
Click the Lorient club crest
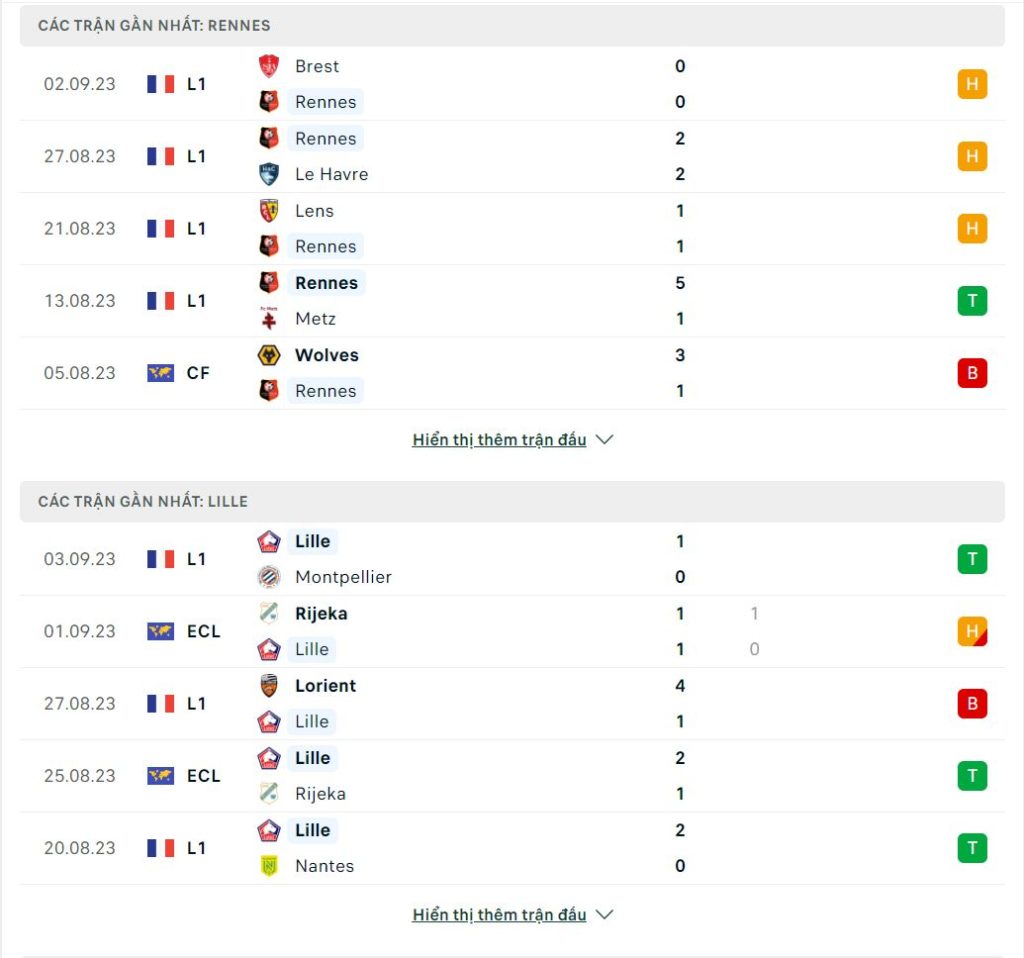(268, 685)
